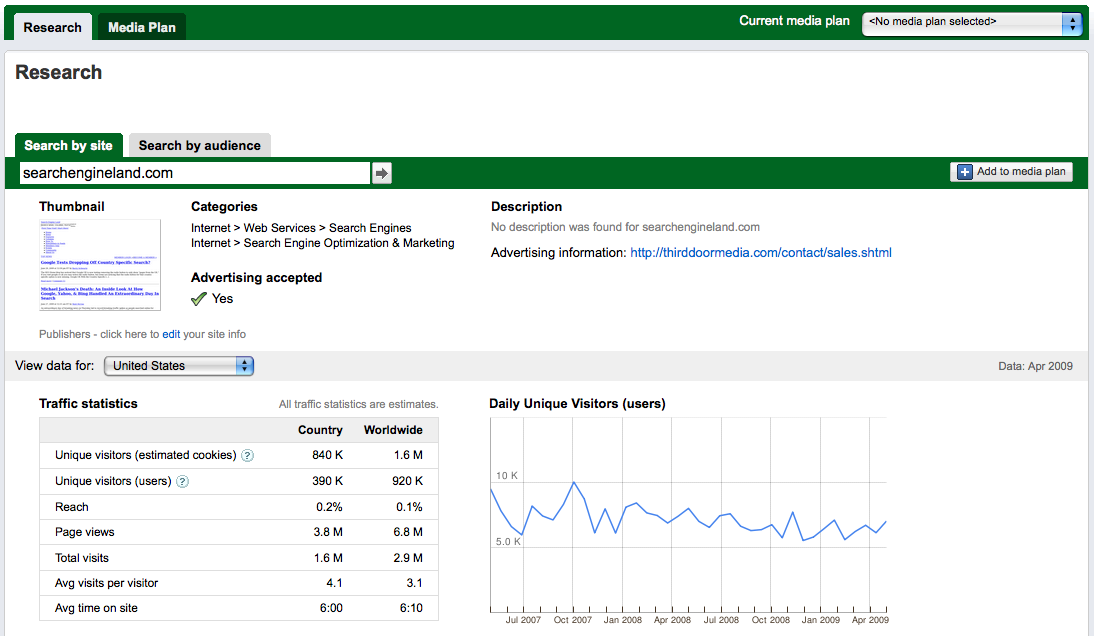The height and width of the screenshot is (636, 1094).
Task: Open the Current media plan dropdown
Action: point(972,22)
